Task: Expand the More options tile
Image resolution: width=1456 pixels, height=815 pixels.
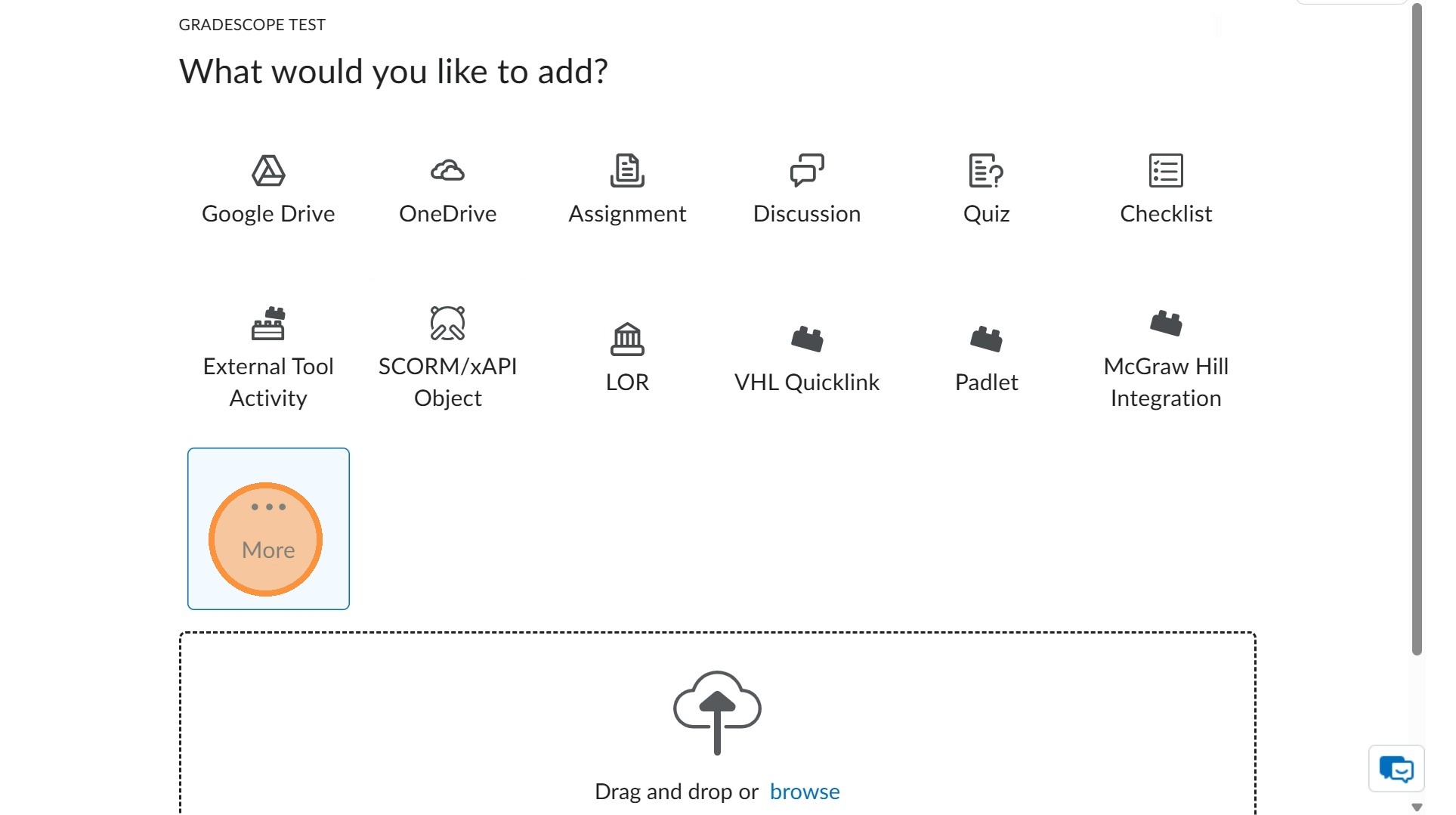Action: coord(268,529)
